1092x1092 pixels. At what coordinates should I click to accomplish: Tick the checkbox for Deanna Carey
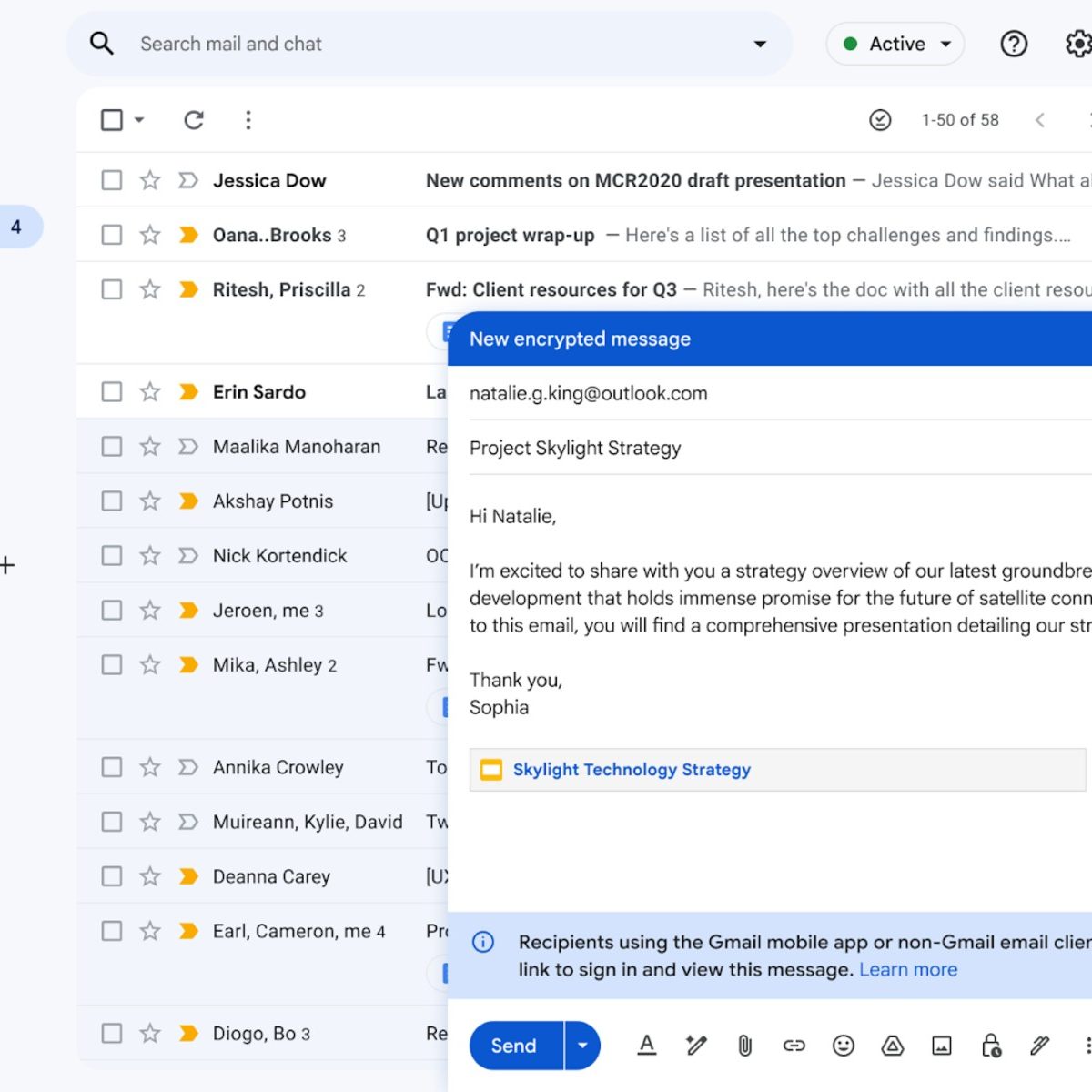pyautogui.click(x=112, y=876)
